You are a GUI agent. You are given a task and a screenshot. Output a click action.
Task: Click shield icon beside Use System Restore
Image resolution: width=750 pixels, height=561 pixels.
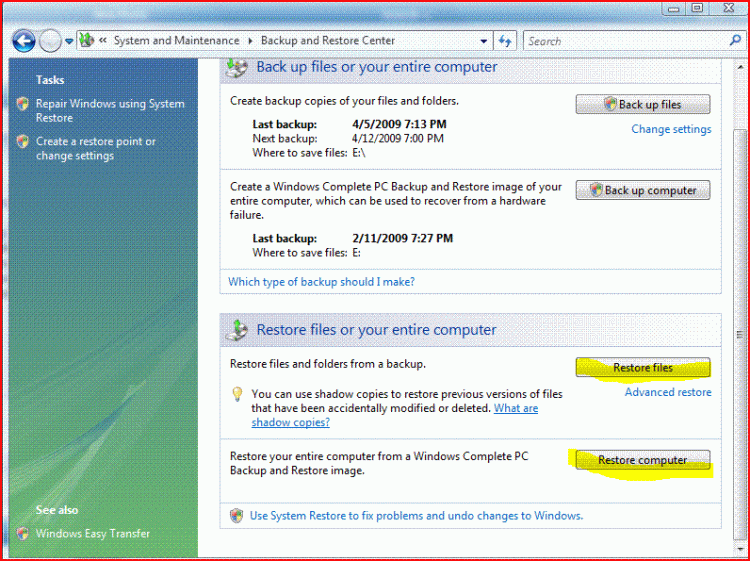tap(236, 516)
